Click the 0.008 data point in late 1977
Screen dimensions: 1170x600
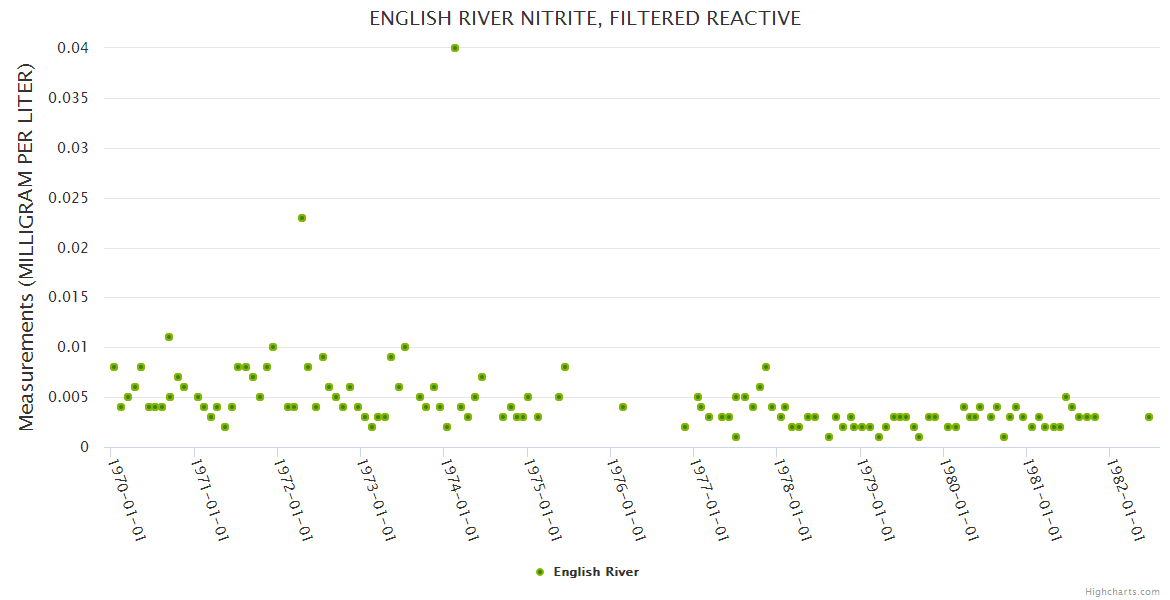coord(766,367)
